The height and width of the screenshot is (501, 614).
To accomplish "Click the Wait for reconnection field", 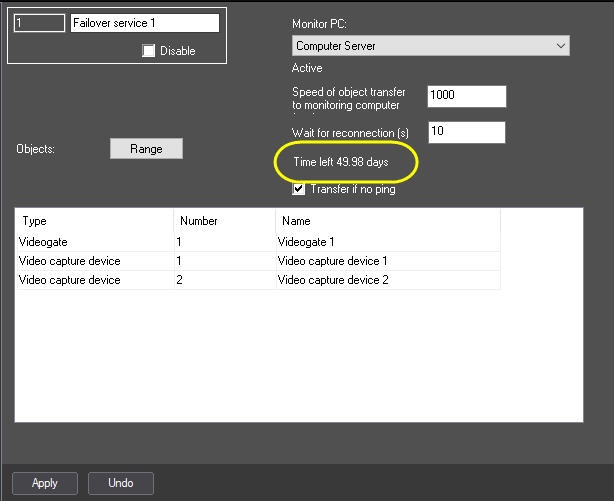I will tap(466, 132).
